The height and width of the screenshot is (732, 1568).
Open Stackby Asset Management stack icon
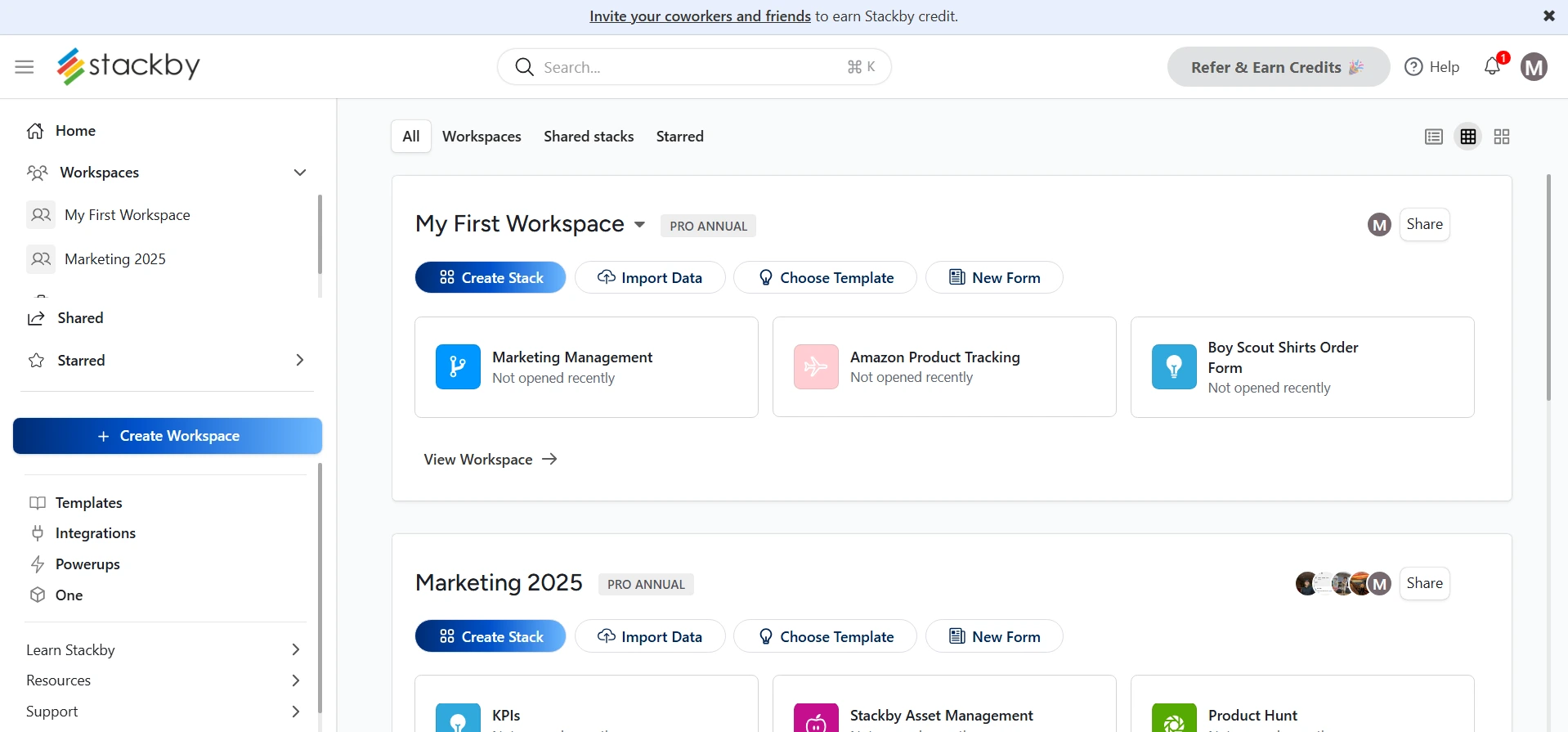click(x=816, y=718)
